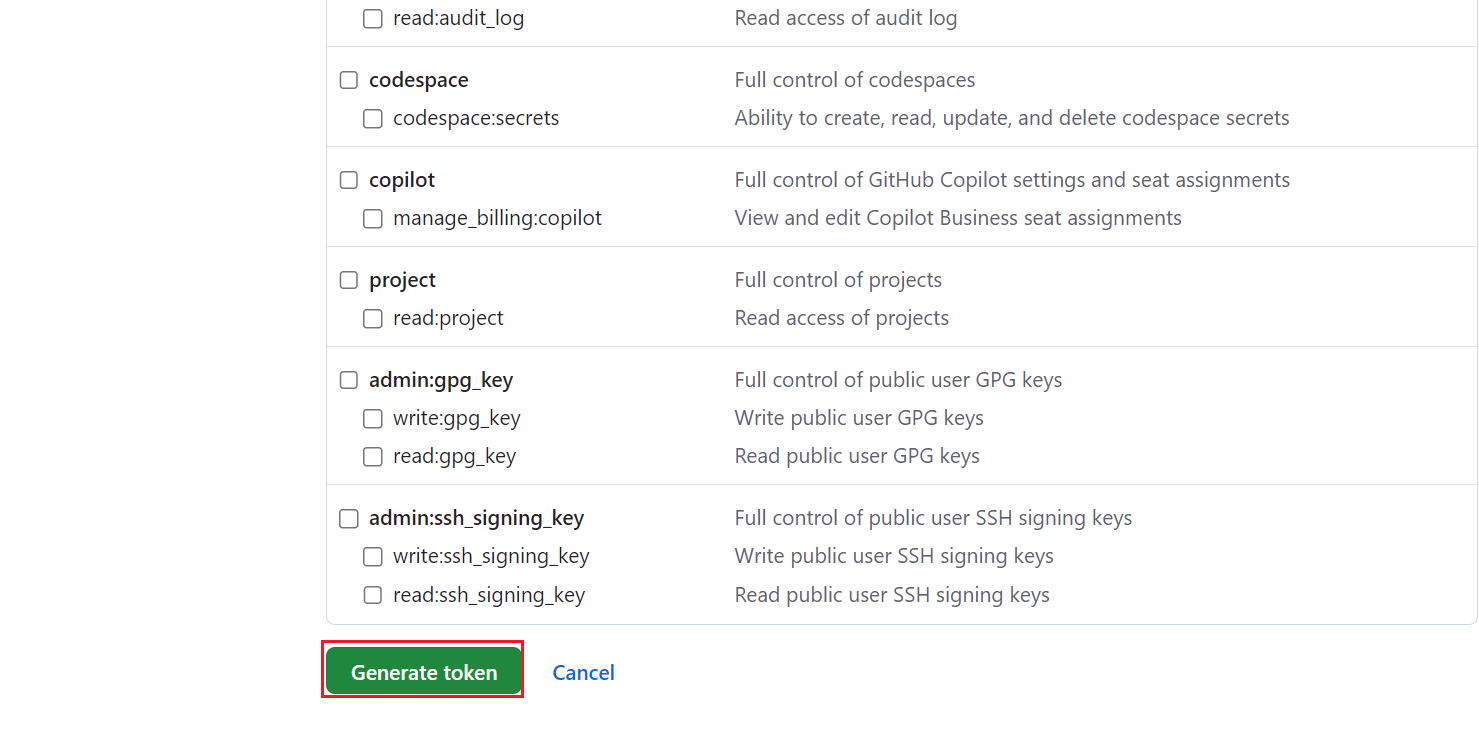This screenshot has height=742, width=1479.
Task: Check the codespace scope checkbox
Action: (x=349, y=80)
